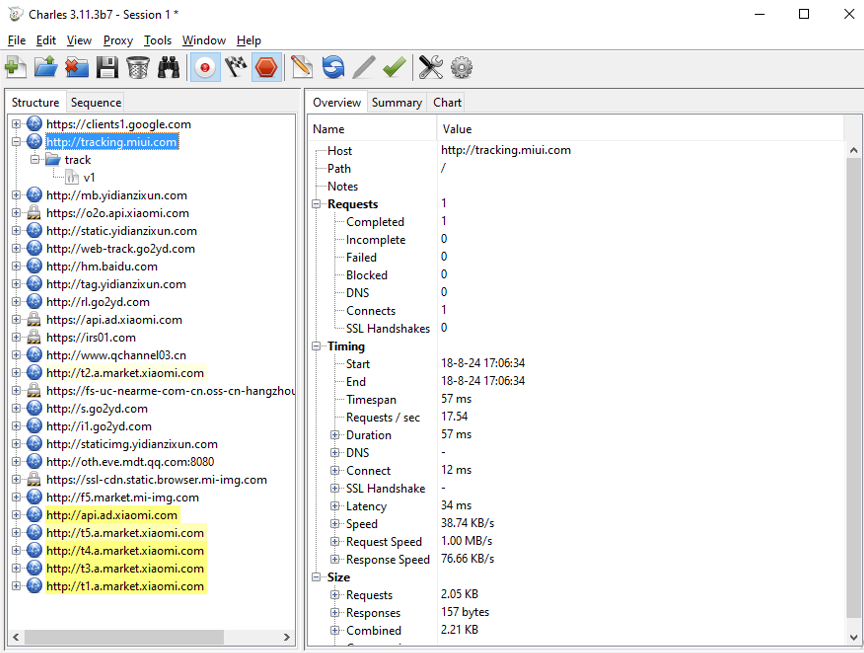864x653 pixels.
Task: Toggle breakpoints with the red hexagon icon
Action: coord(267,67)
